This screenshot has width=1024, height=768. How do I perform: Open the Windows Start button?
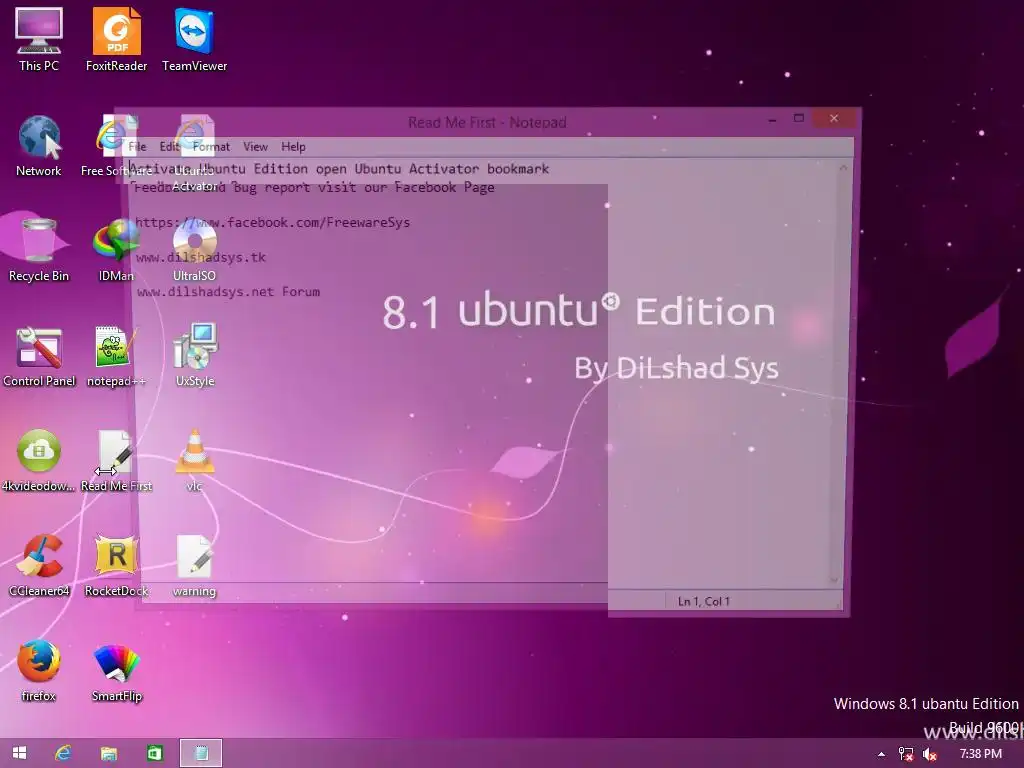click(20, 753)
